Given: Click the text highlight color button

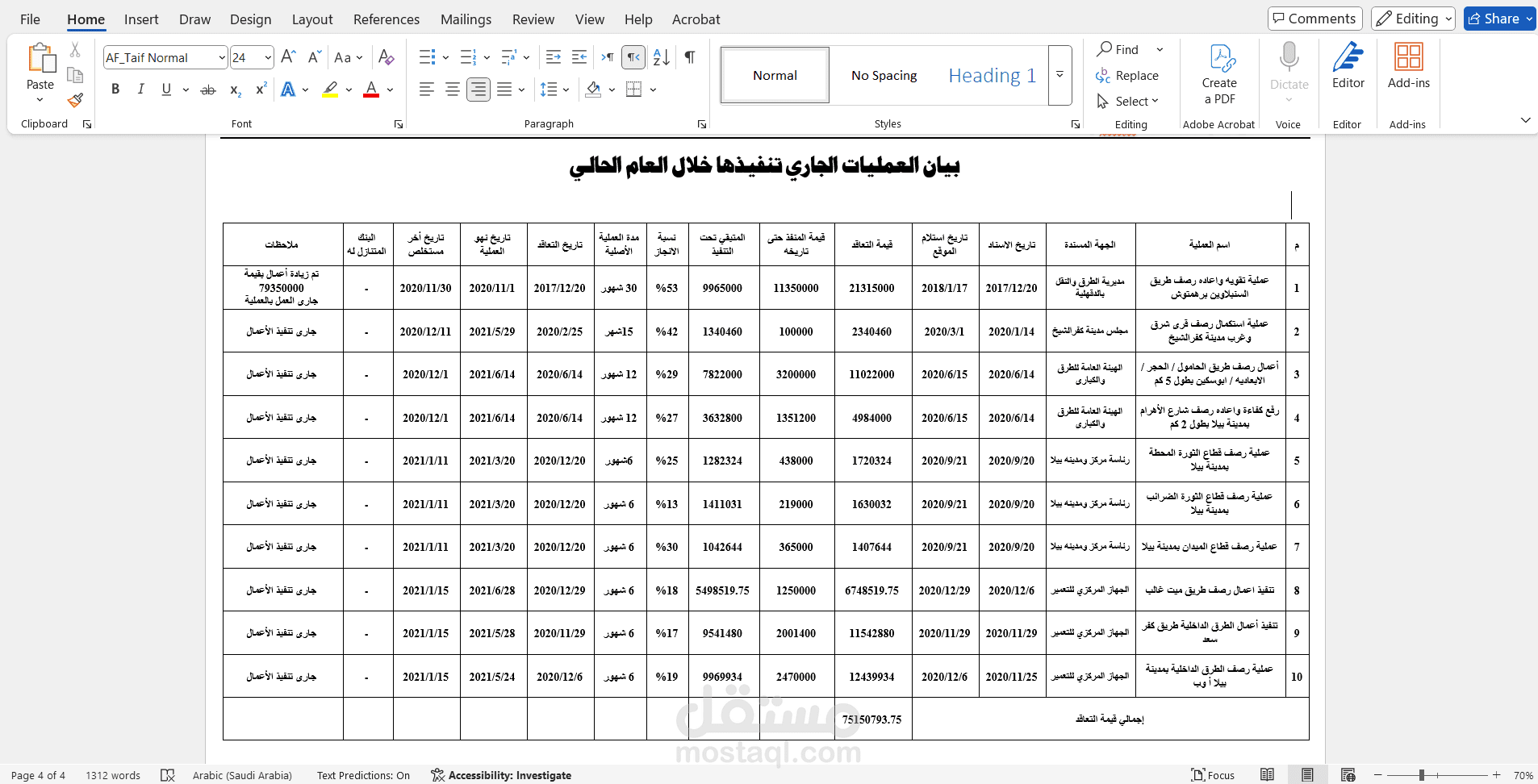Looking at the screenshot, I should (330, 90).
